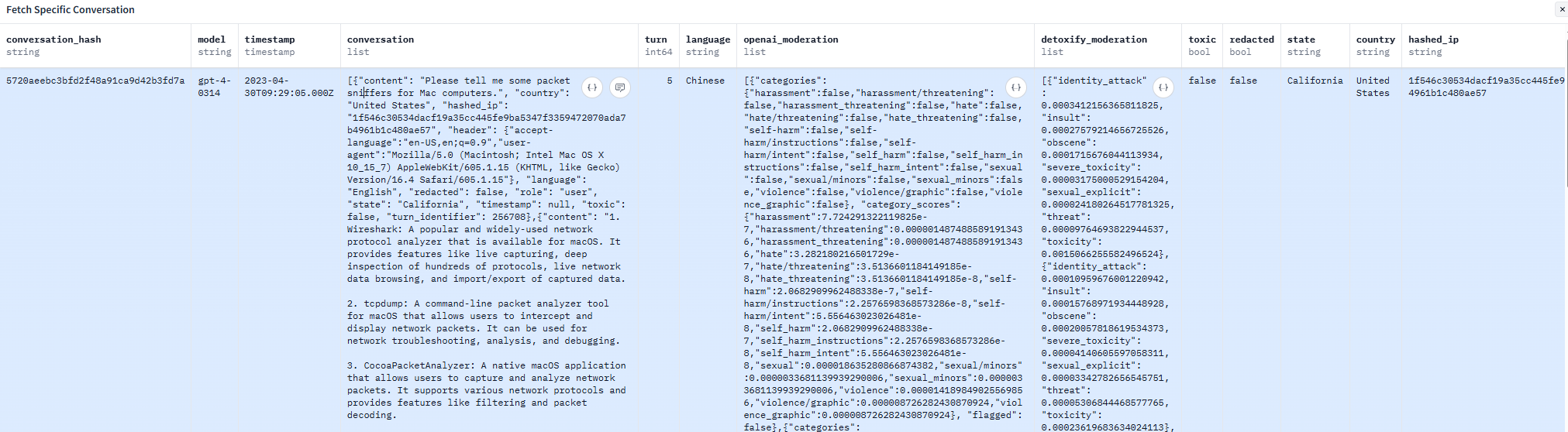The height and width of the screenshot is (432, 1568).
Task: Click the Fetch Specific Conversation title
Action: coord(71,9)
